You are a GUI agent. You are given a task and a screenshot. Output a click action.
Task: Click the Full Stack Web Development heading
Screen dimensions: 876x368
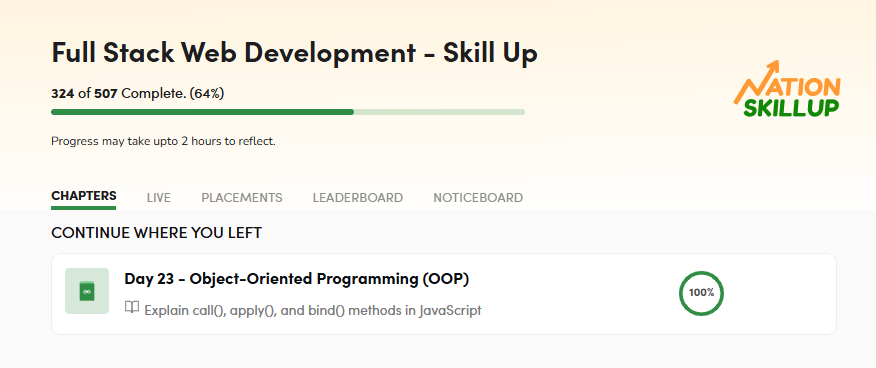point(294,52)
